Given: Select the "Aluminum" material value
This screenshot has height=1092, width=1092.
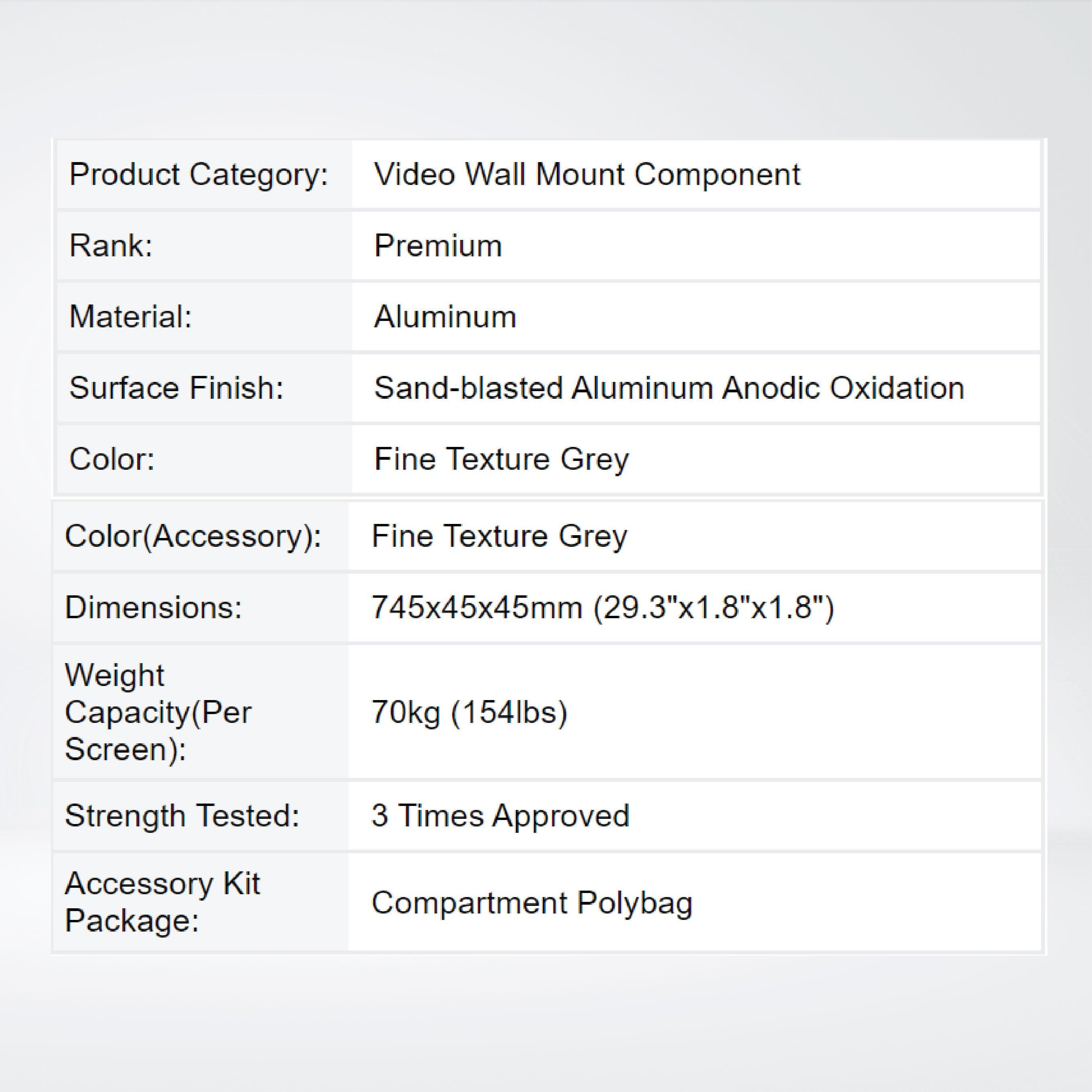Looking at the screenshot, I should 445,317.
